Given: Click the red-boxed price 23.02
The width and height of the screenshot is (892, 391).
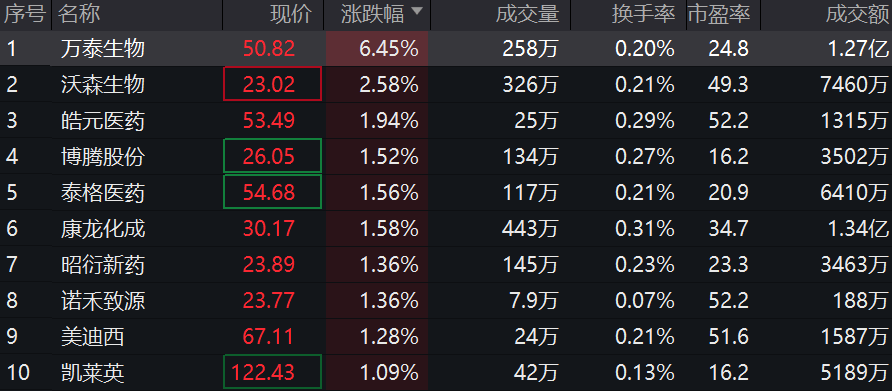Looking at the screenshot, I should 272,84.
